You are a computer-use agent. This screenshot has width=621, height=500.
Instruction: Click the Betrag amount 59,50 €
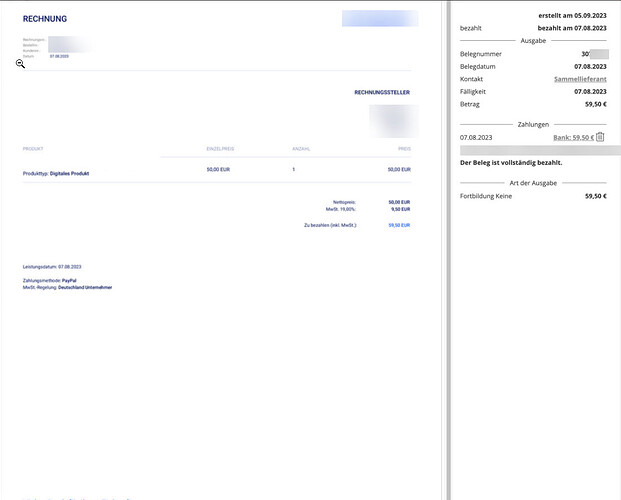point(596,104)
